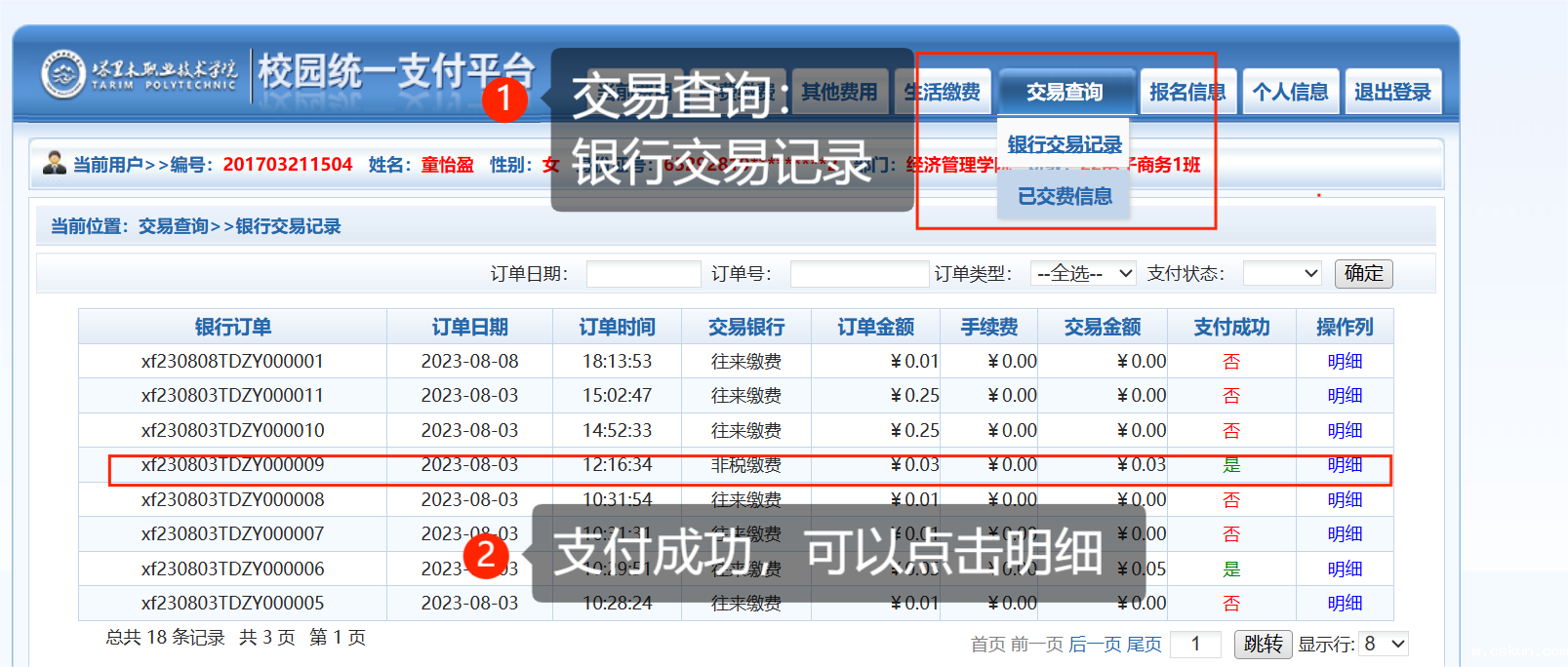1568x667 pixels.
Task: Click 明细 for order xf230808TDZY000001
Action: click(x=1345, y=361)
